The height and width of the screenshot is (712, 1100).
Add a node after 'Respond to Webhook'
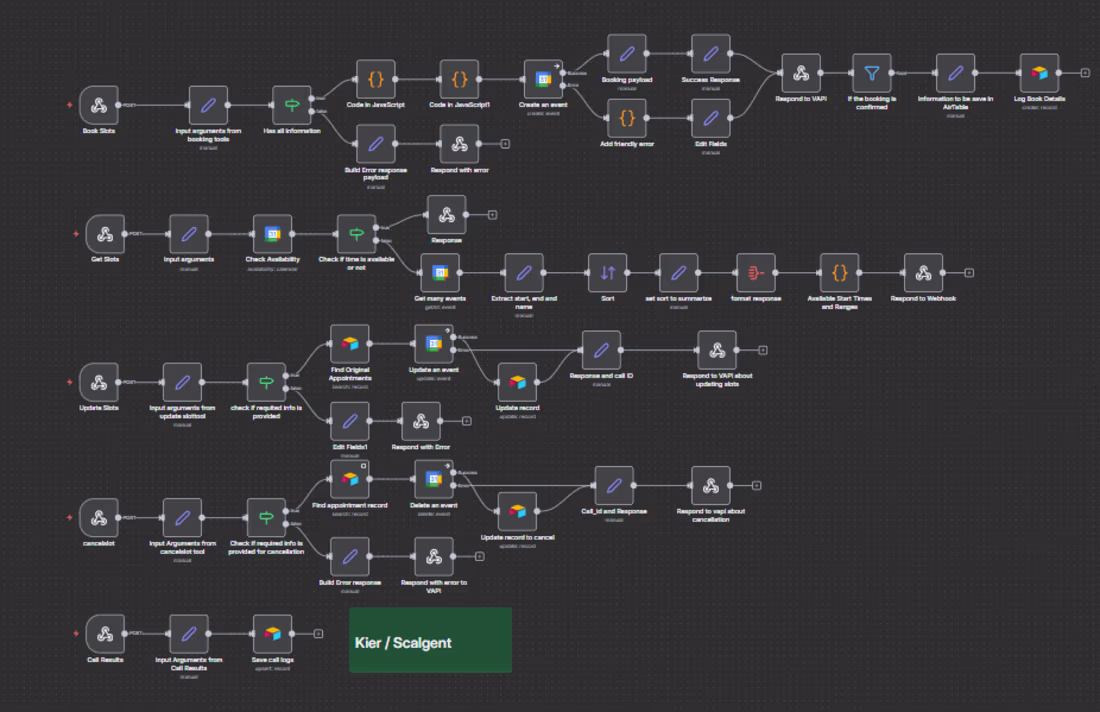pos(969,273)
